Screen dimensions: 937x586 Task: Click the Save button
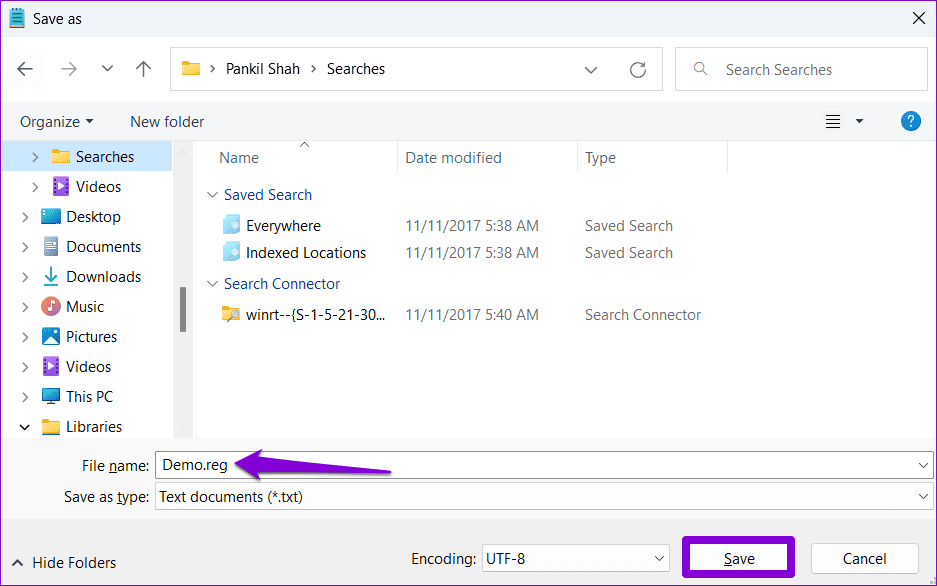(739, 559)
